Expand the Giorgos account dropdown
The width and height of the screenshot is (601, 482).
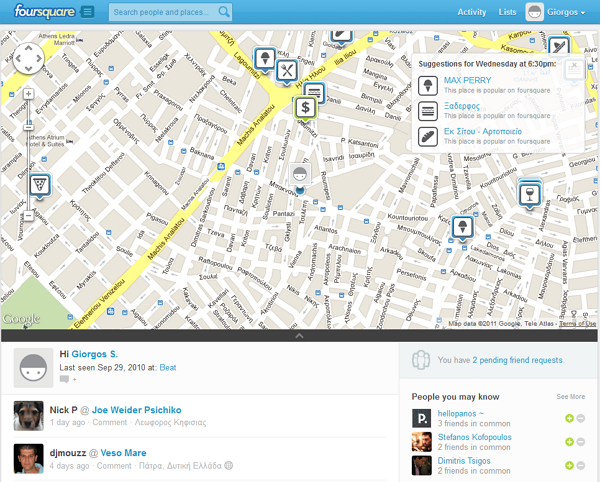tap(566, 12)
